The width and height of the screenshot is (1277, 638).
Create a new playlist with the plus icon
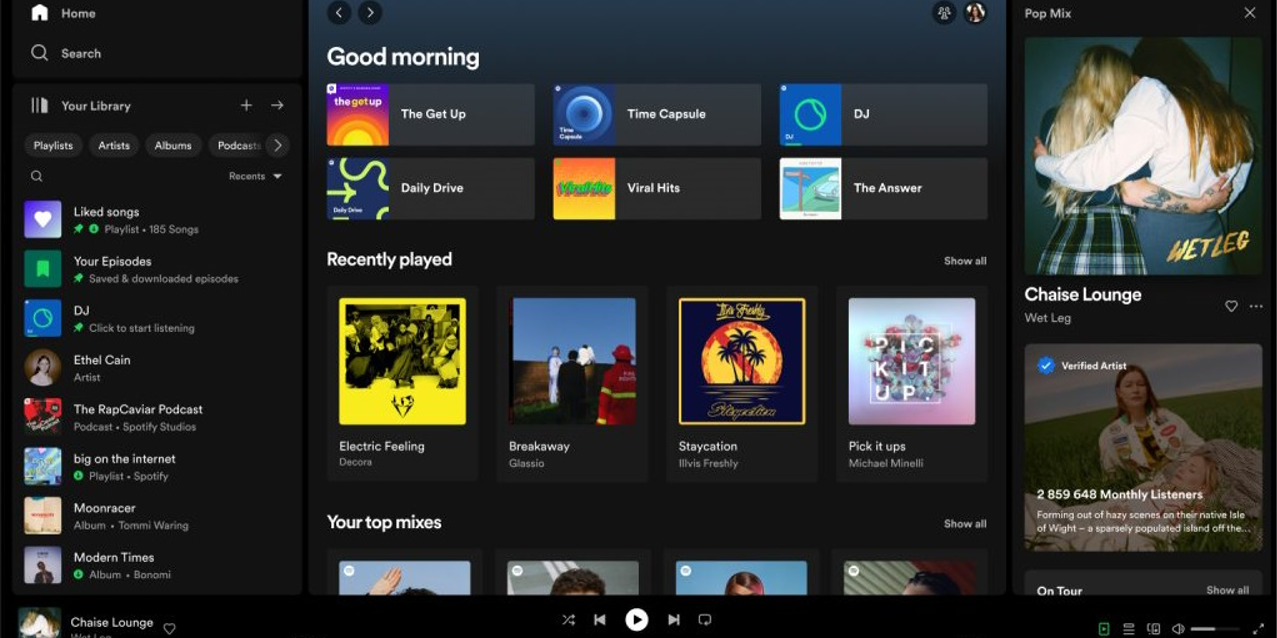point(246,105)
